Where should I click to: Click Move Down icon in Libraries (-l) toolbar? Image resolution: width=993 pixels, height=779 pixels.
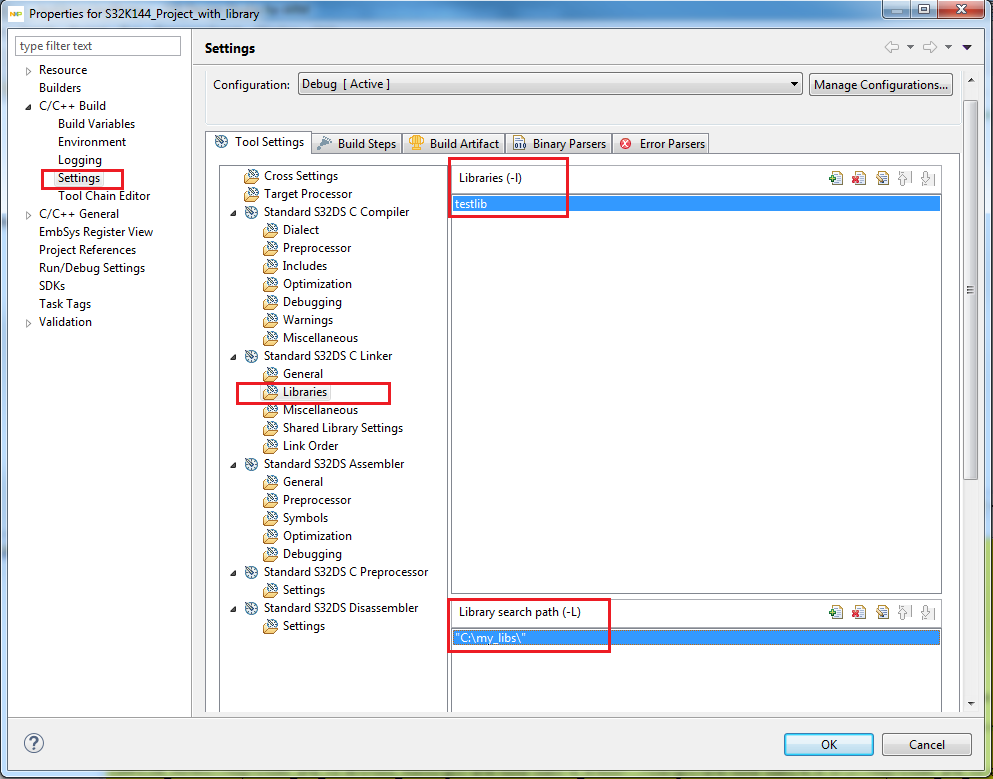pos(927,179)
